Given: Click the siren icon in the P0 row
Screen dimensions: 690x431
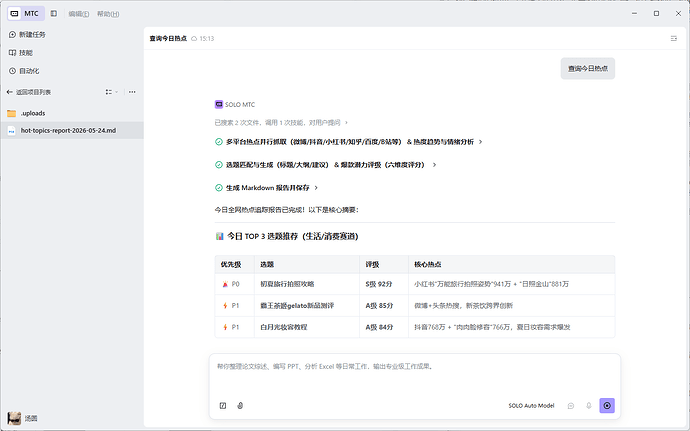Looking at the screenshot, I should coord(225,284).
